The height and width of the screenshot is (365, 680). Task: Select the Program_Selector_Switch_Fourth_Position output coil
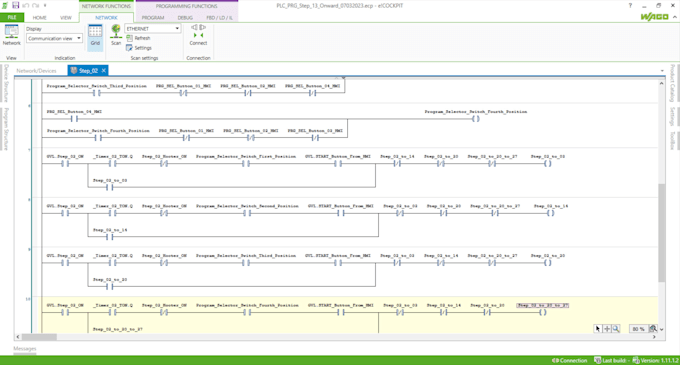coord(476,119)
